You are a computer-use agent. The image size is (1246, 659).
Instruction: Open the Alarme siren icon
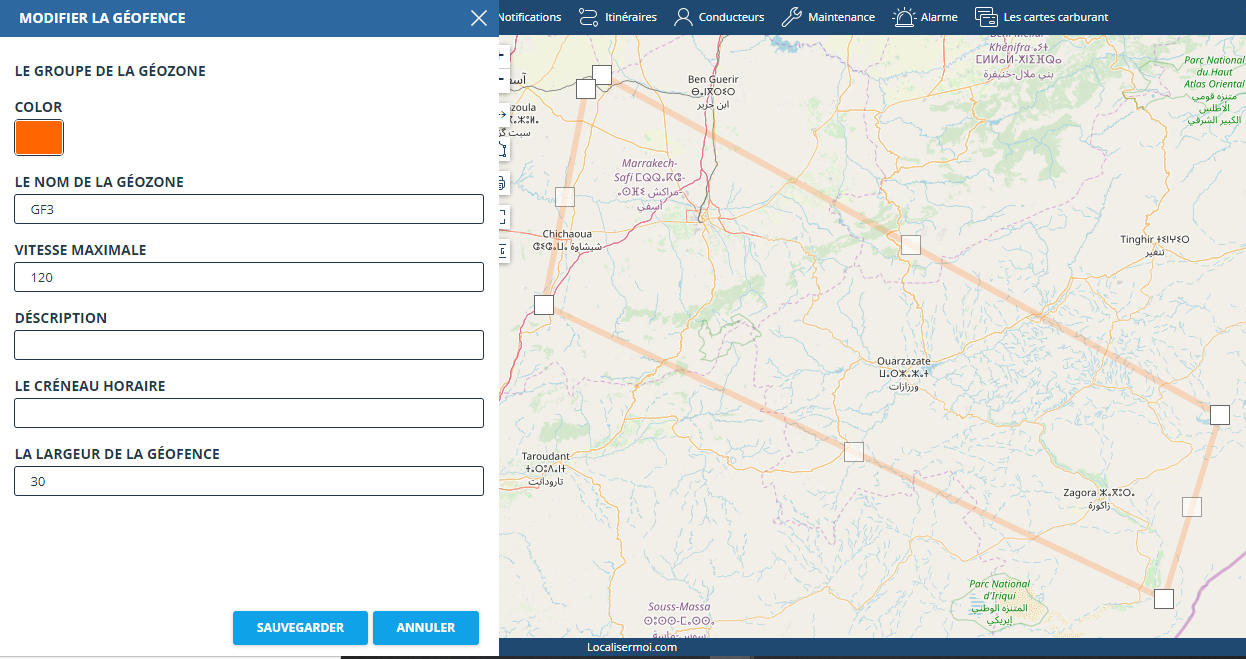tap(904, 17)
